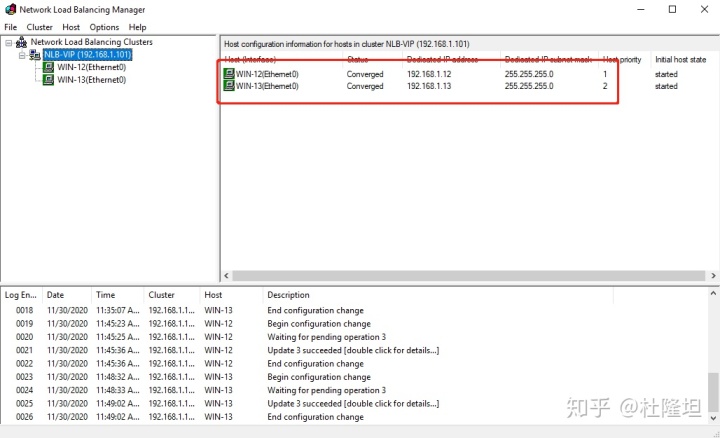This screenshot has width=720, height=438.
Task: Click the Time column header in log
Action: point(118,295)
